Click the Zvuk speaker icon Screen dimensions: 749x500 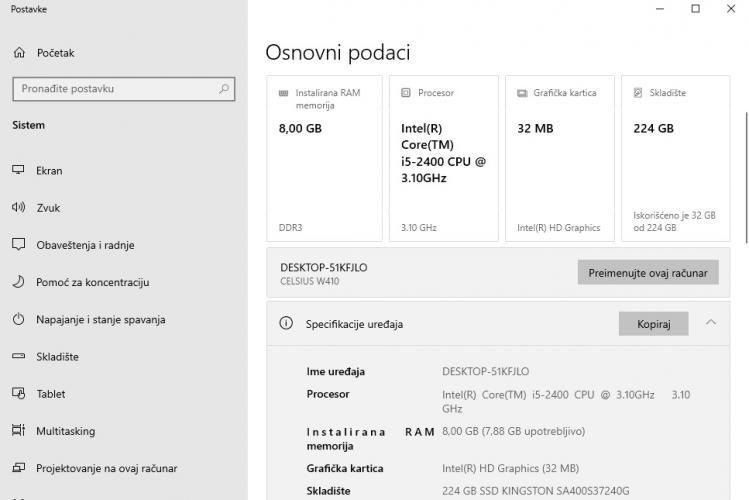tap(18, 207)
